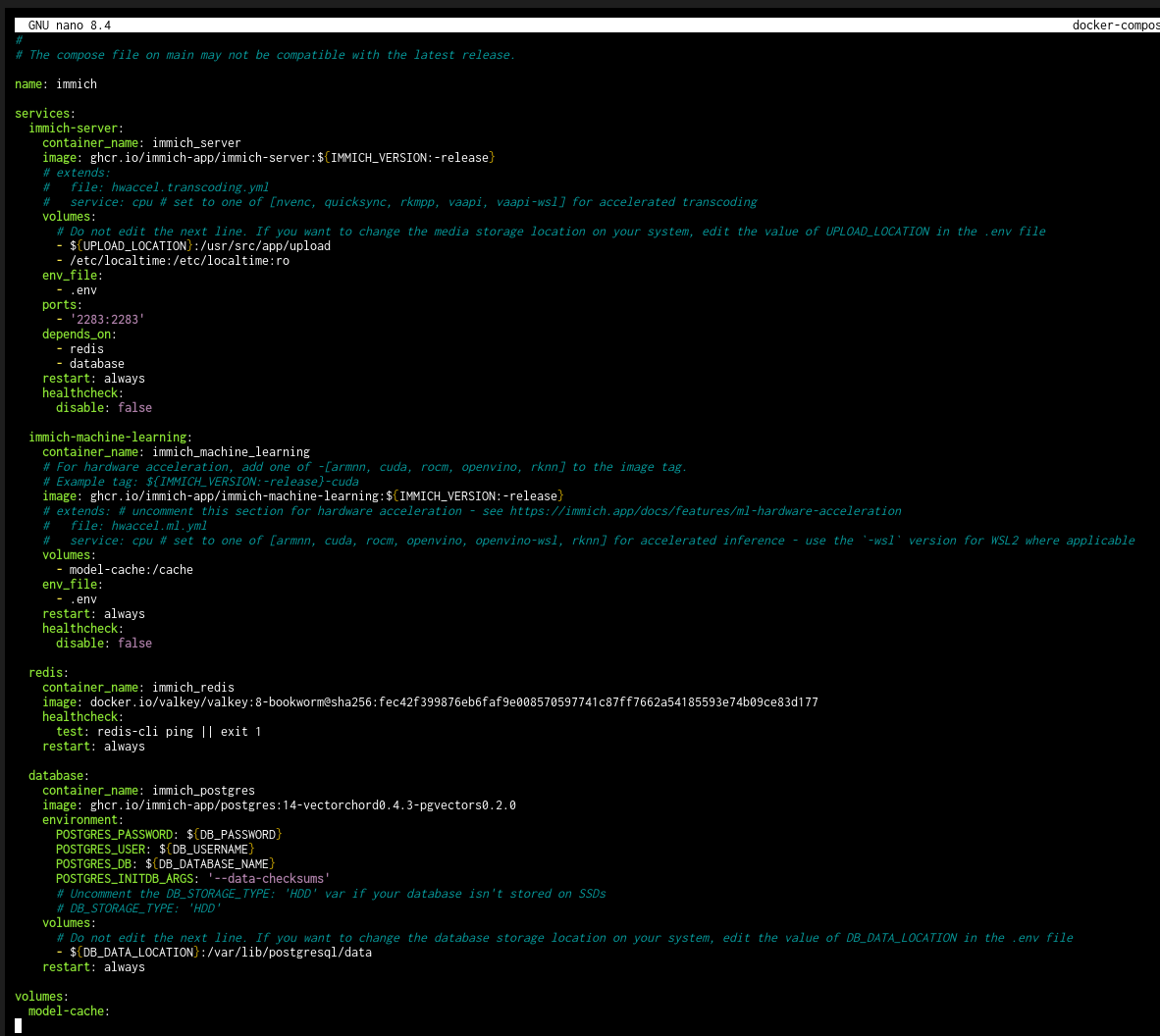The width and height of the screenshot is (1160, 1036).
Task: Click the immich-machine-learning image line
Action: coord(303,496)
